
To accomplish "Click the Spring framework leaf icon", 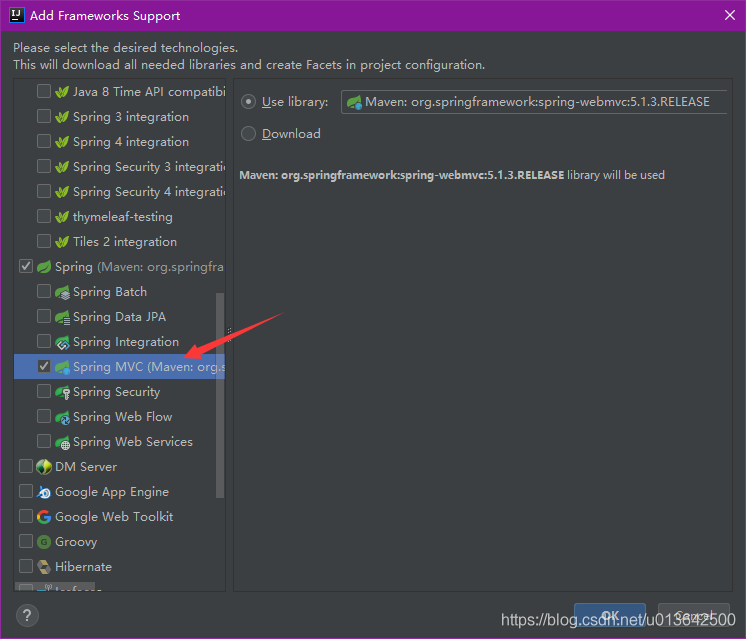I will tap(44, 267).
